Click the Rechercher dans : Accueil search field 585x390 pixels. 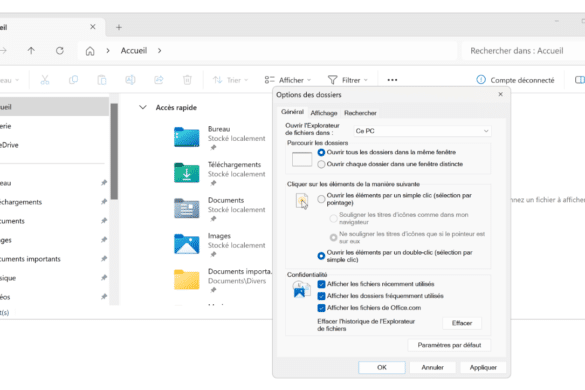coord(523,51)
